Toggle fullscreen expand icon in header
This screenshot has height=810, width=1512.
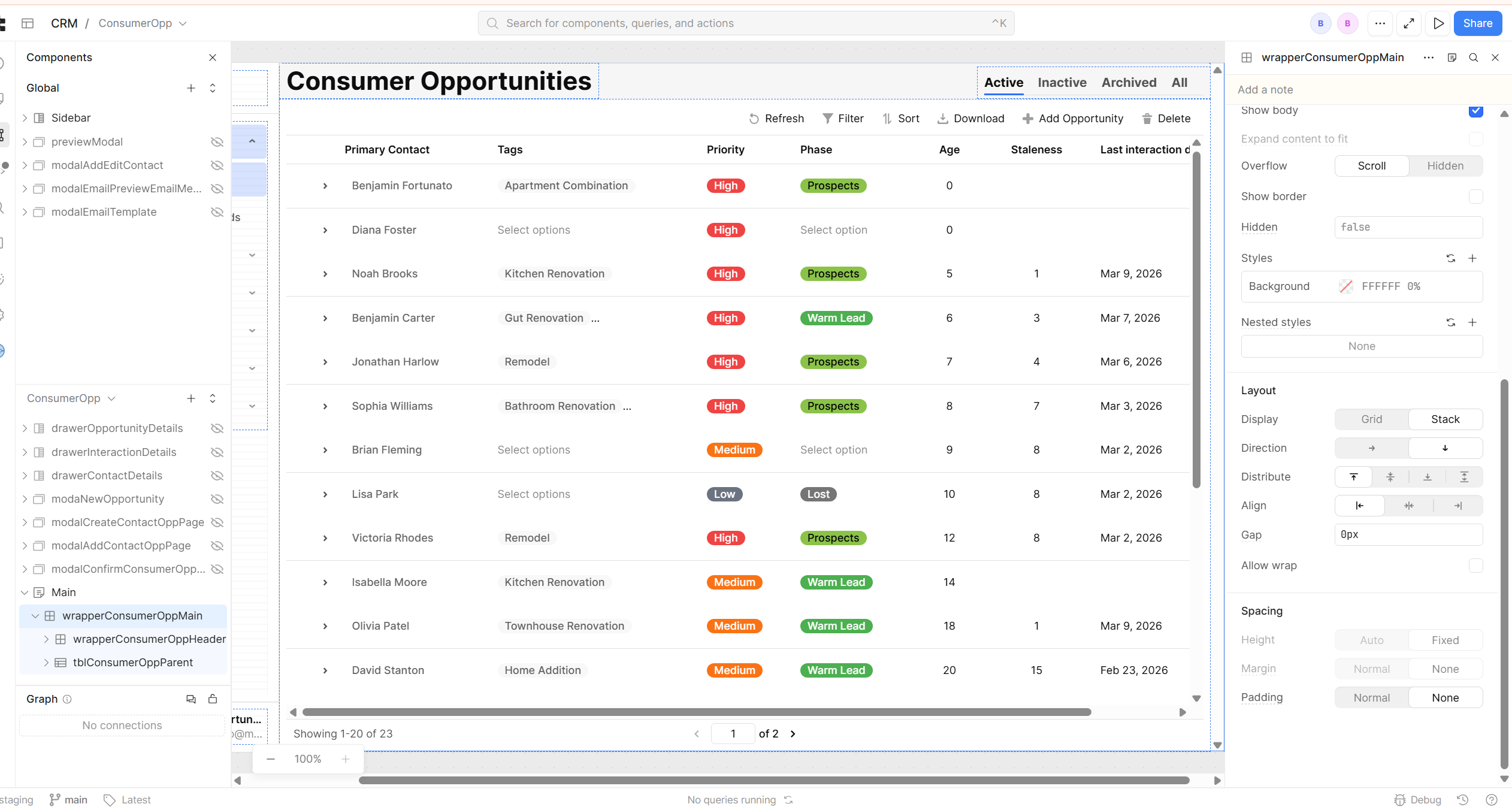1409,23
